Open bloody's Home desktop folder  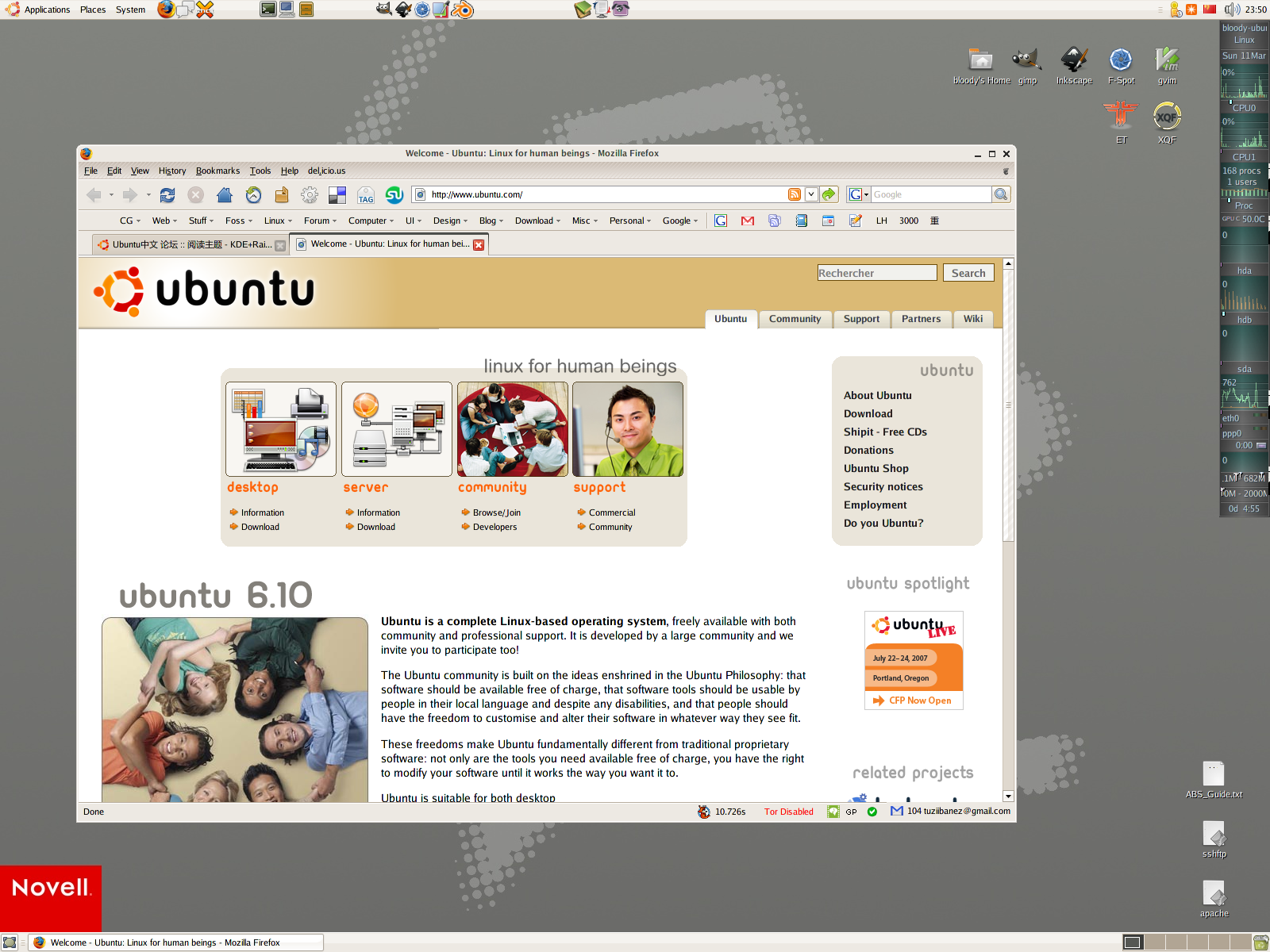[981, 66]
